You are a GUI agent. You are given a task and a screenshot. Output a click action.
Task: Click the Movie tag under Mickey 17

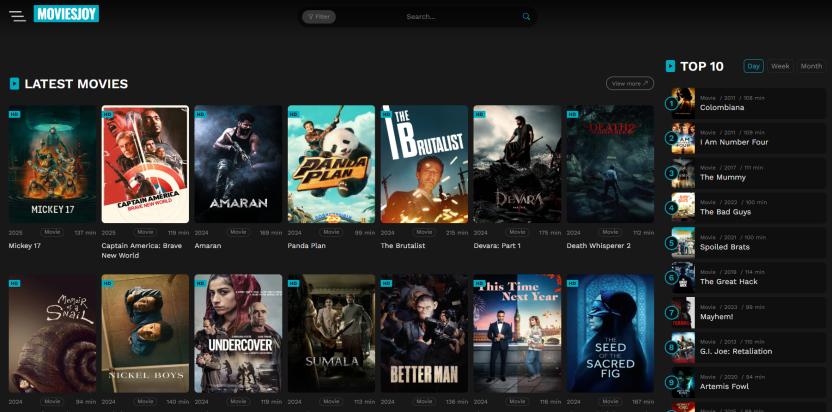[x=52, y=232]
